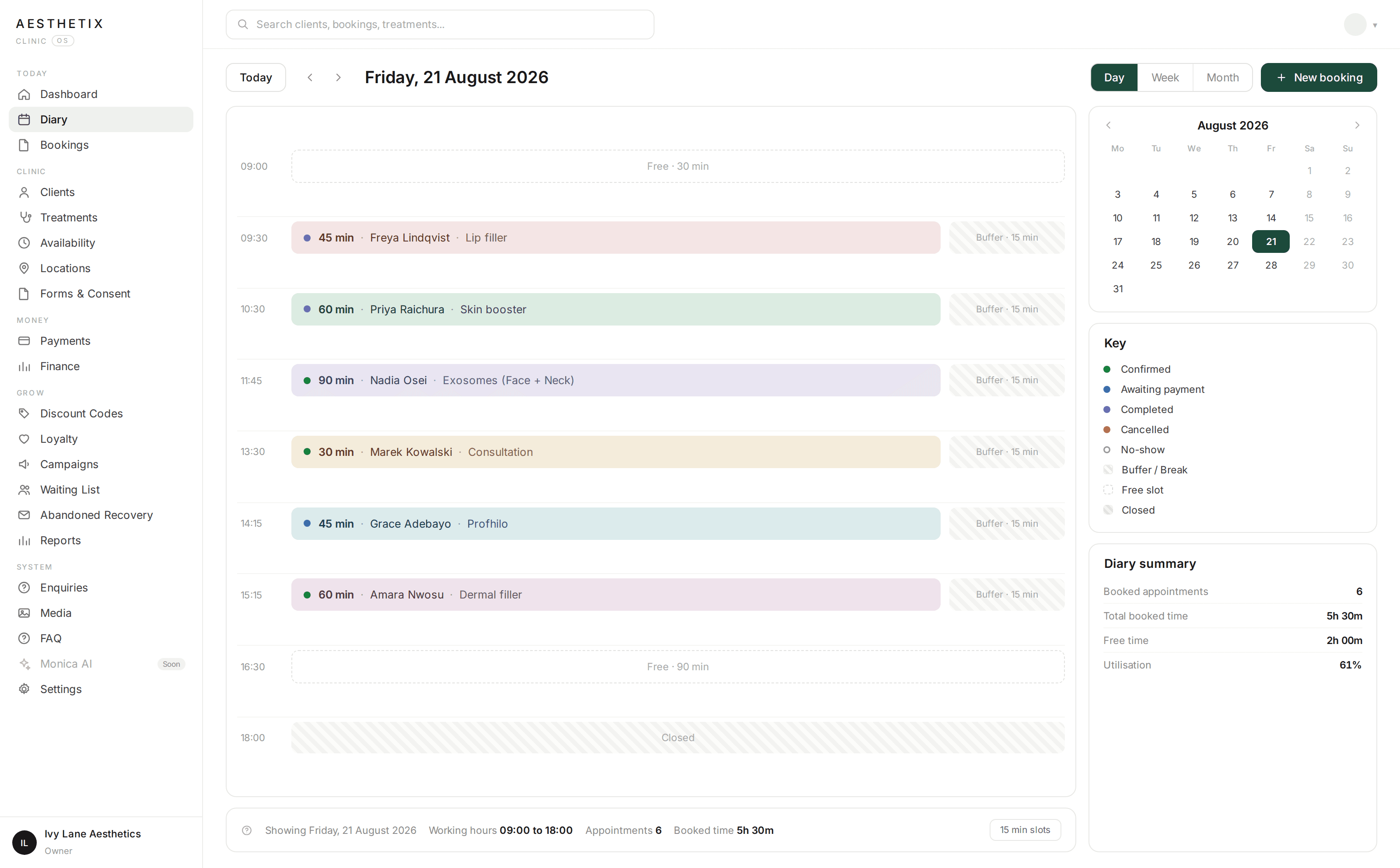Click the Finance bar chart icon
The width and height of the screenshot is (1400, 868).
(x=24, y=366)
